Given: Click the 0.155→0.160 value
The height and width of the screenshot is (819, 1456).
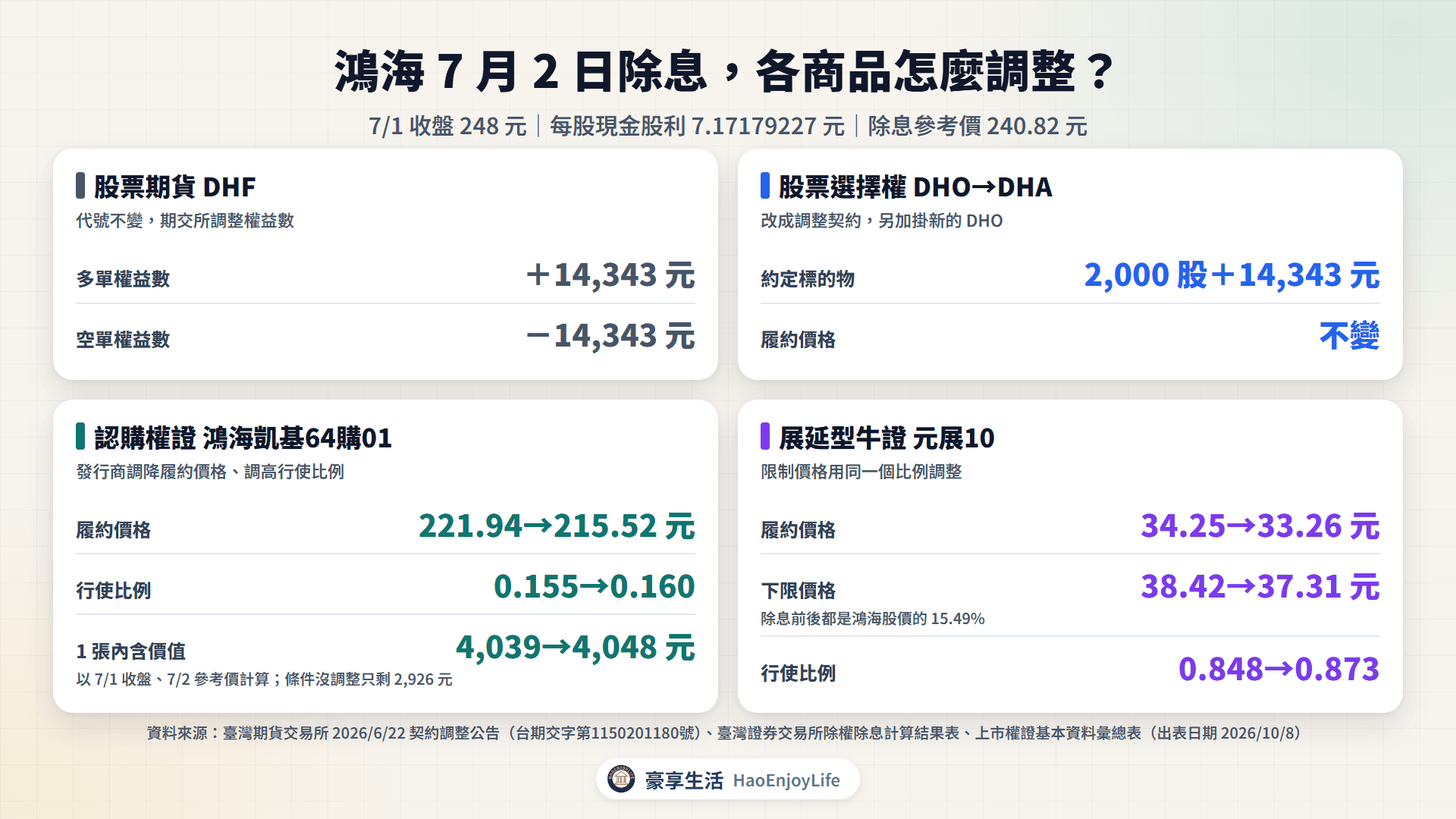Looking at the screenshot, I should coord(595,586).
